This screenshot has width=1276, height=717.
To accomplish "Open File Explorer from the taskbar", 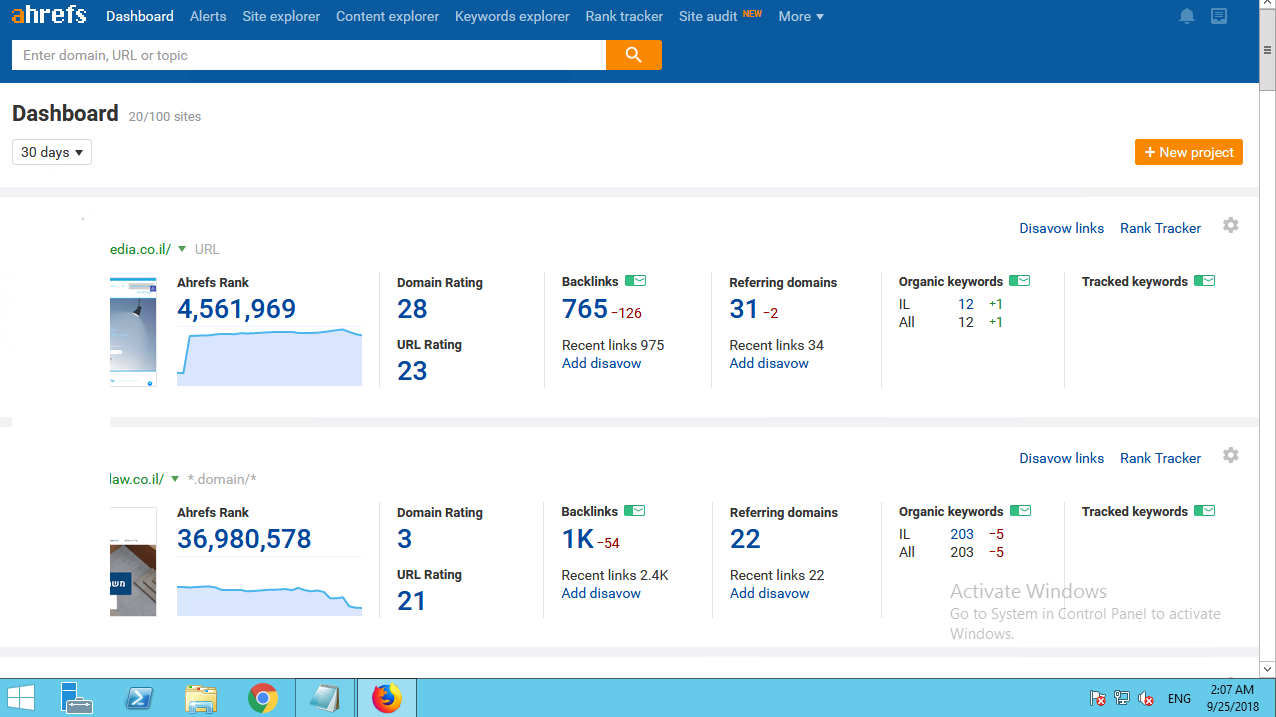I will click(x=201, y=698).
